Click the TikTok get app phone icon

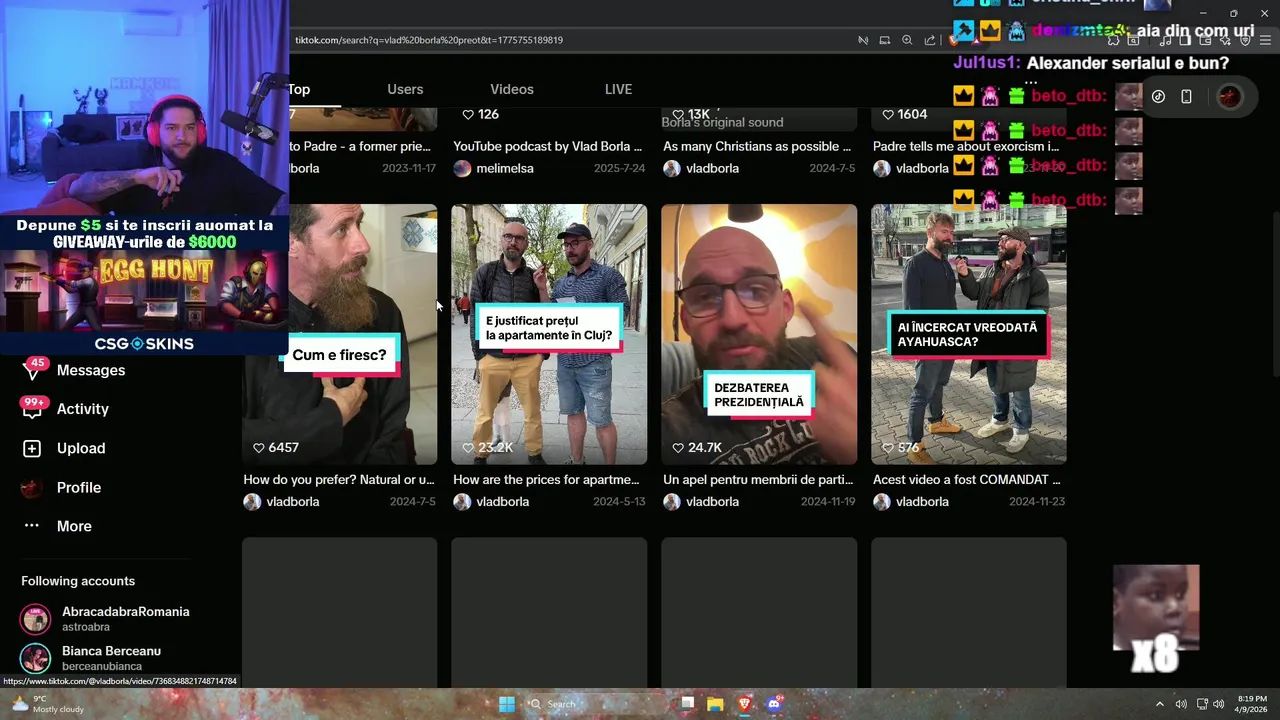click(1186, 97)
